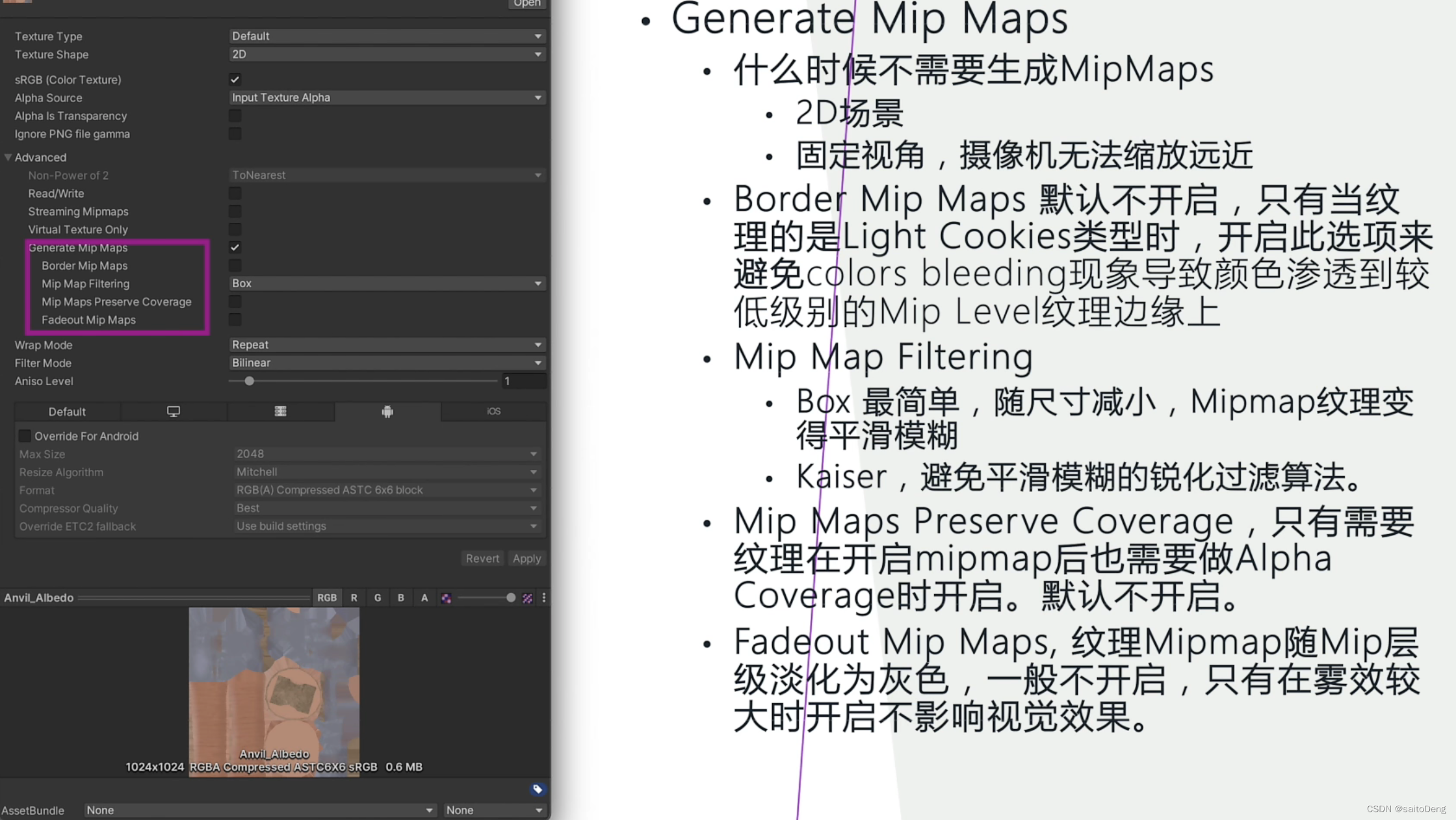Open the Mip Map Filtering Box dropdown
The width and height of the screenshot is (1456, 820).
(x=387, y=283)
